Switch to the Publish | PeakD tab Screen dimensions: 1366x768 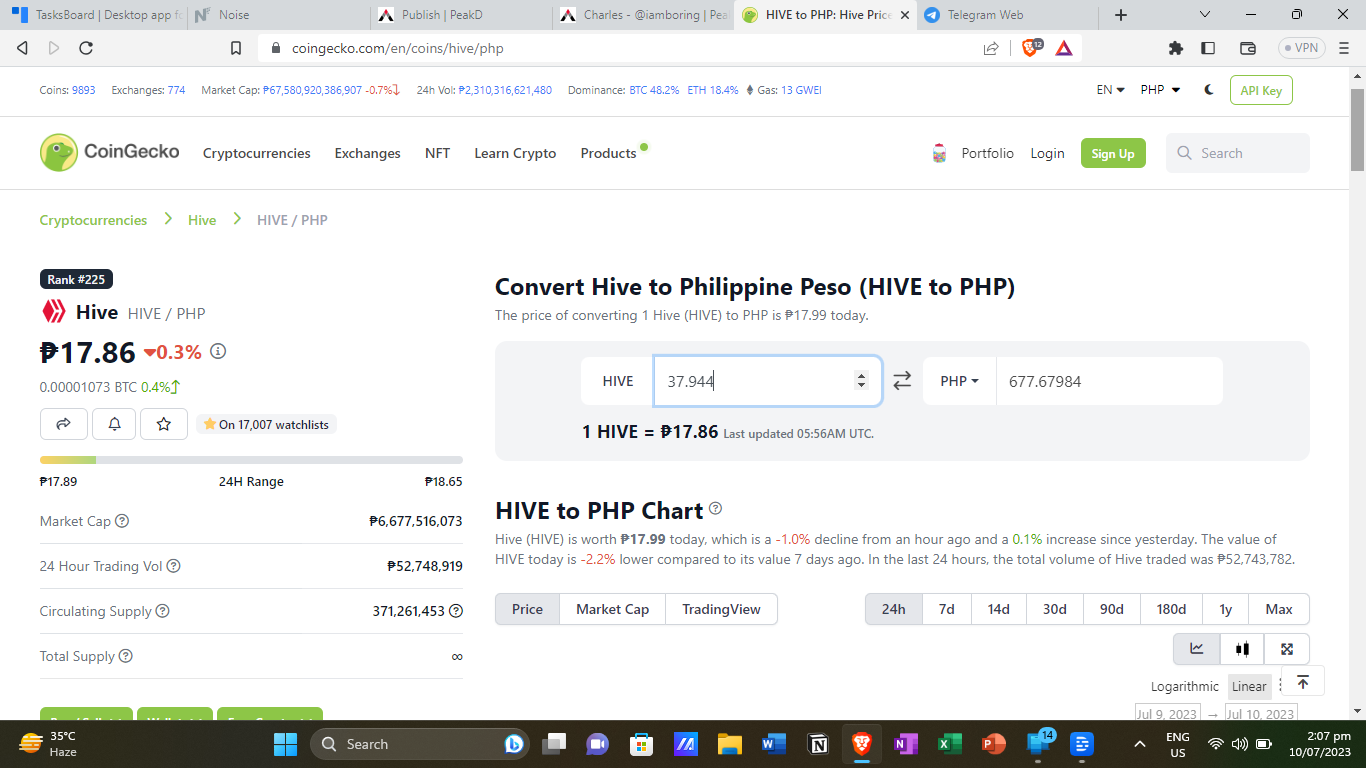coord(460,15)
